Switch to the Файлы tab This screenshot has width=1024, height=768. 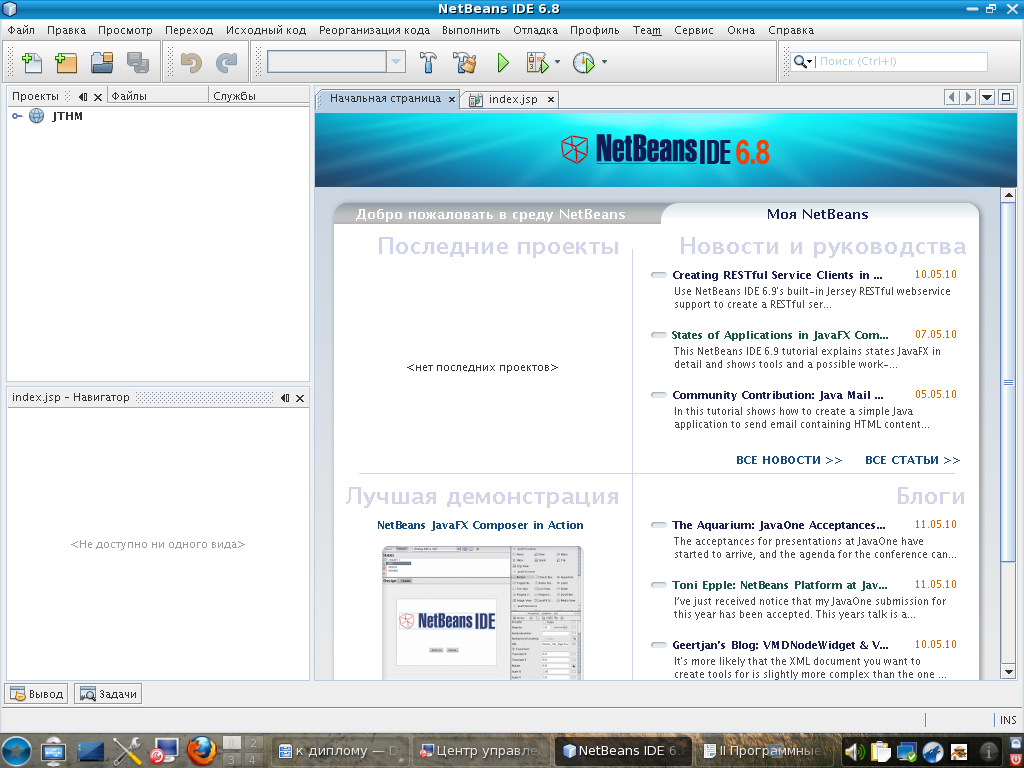(157, 96)
